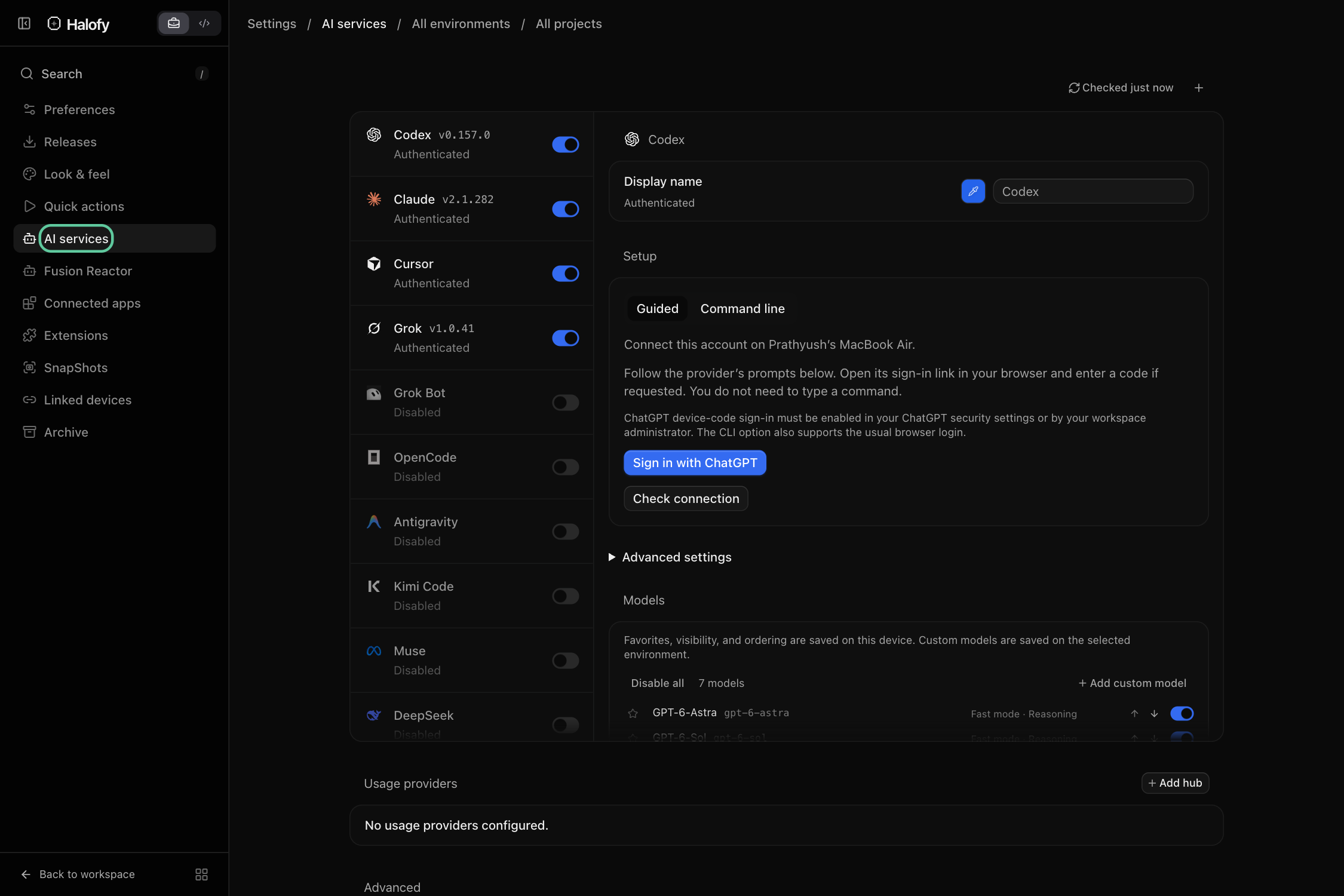Open the All environments breadcrumb selector
1344x896 pixels.
[461, 24]
